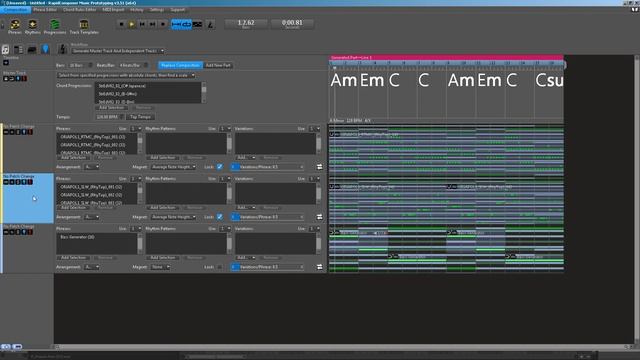640x360 pixels.
Task: Click the Tap Tempo button
Action: click(x=140, y=117)
